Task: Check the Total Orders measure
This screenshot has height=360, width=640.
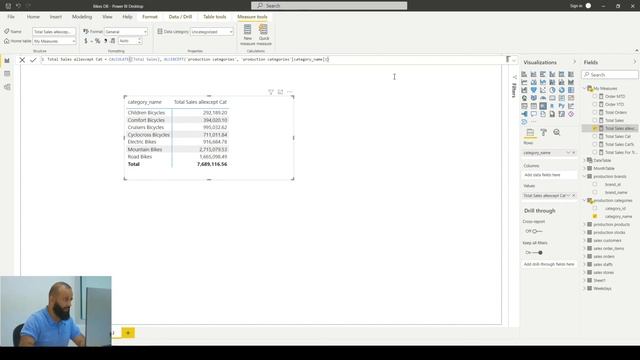Action: pyautogui.click(x=595, y=112)
